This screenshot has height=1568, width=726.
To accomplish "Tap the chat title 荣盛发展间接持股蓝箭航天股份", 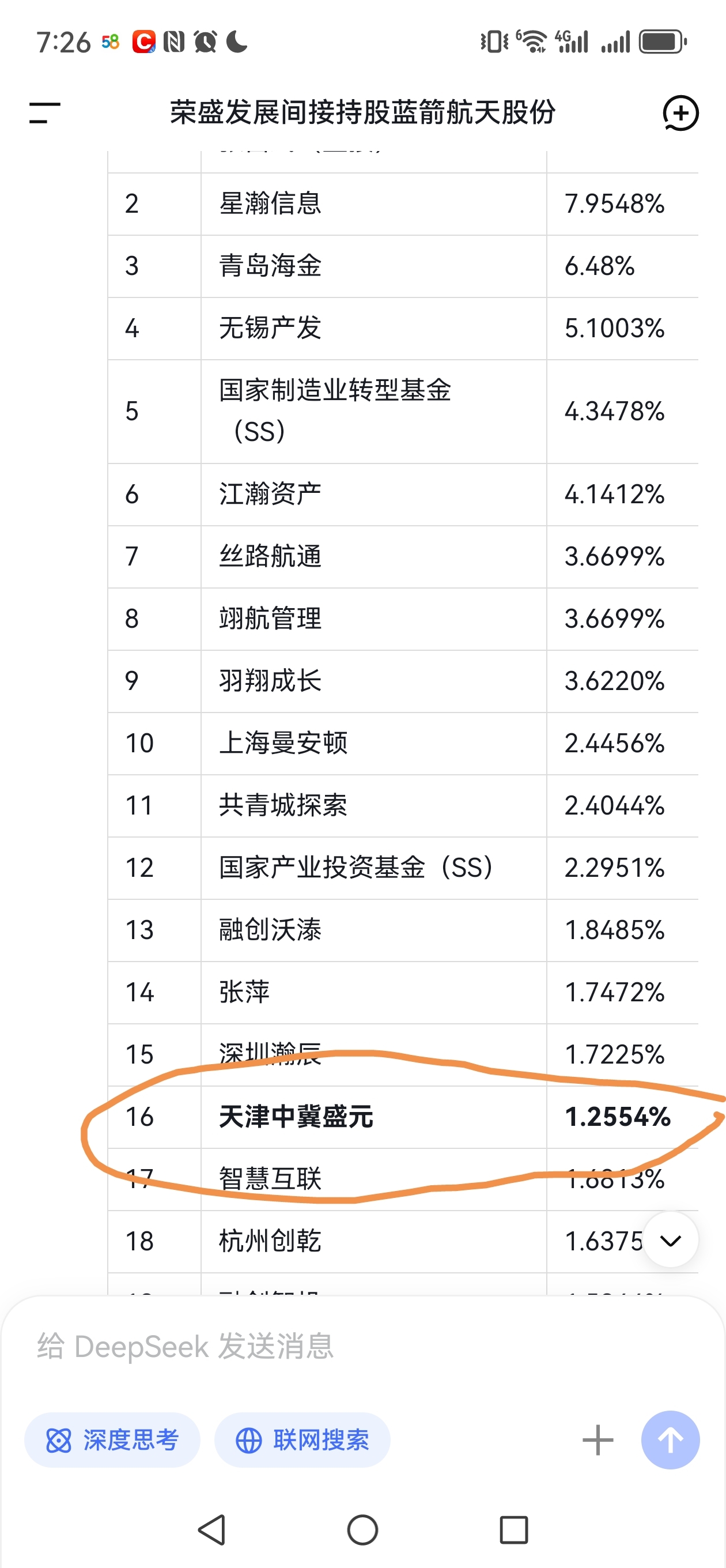I will pos(362,112).
